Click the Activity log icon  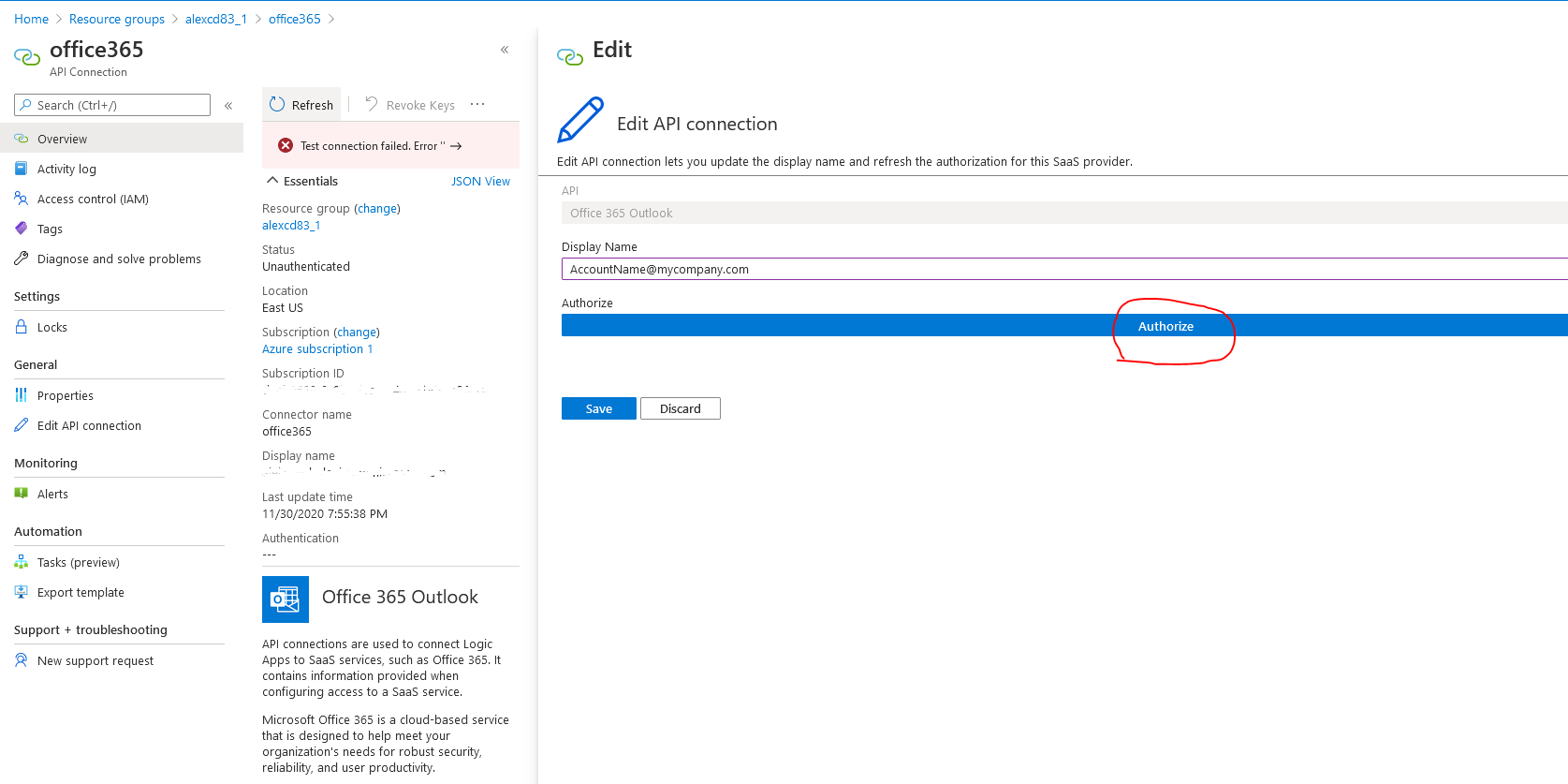pos(21,169)
